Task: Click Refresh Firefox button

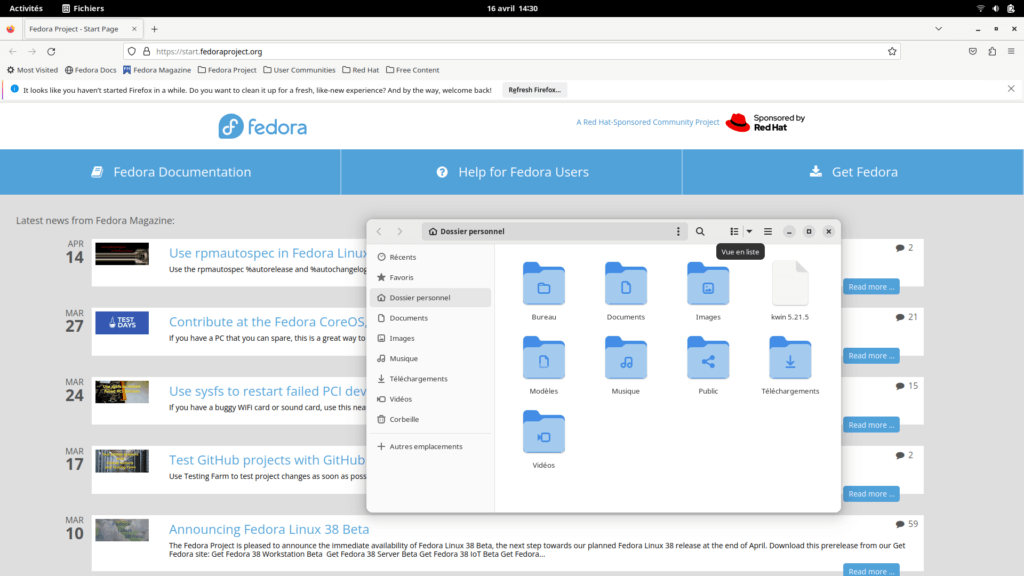Action: pos(534,90)
